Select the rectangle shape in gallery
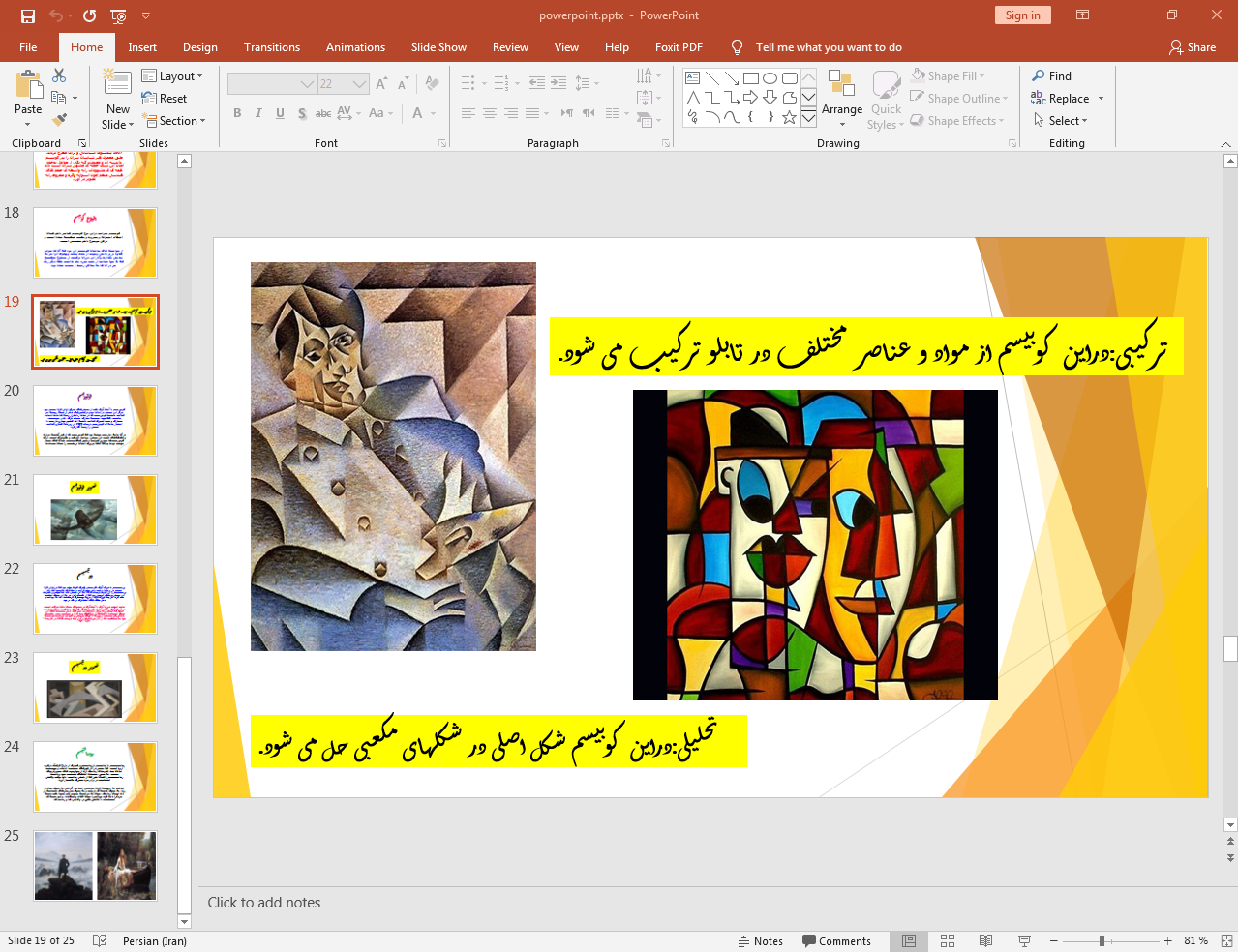The height and width of the screenshot is (952, 1238). click(750, 78)
